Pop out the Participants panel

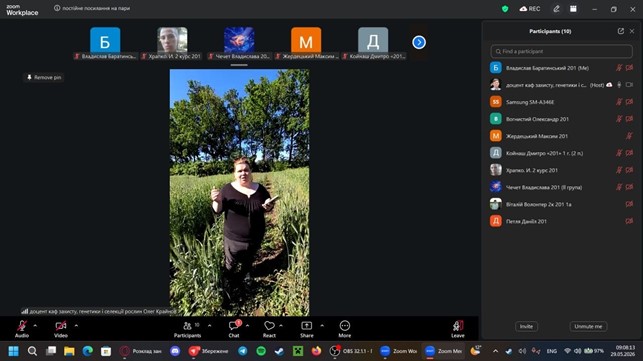pyautogui.click(x=620, y=31)
